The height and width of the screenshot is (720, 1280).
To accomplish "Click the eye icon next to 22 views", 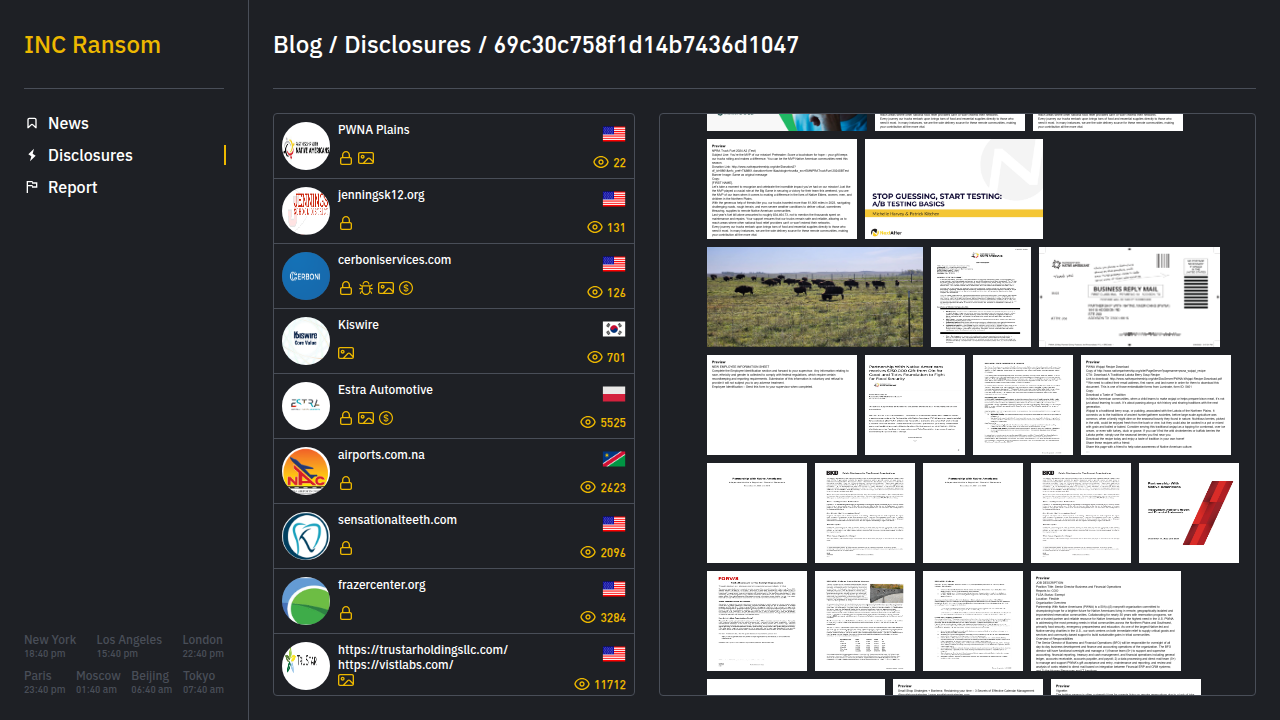I will (601, 162).
